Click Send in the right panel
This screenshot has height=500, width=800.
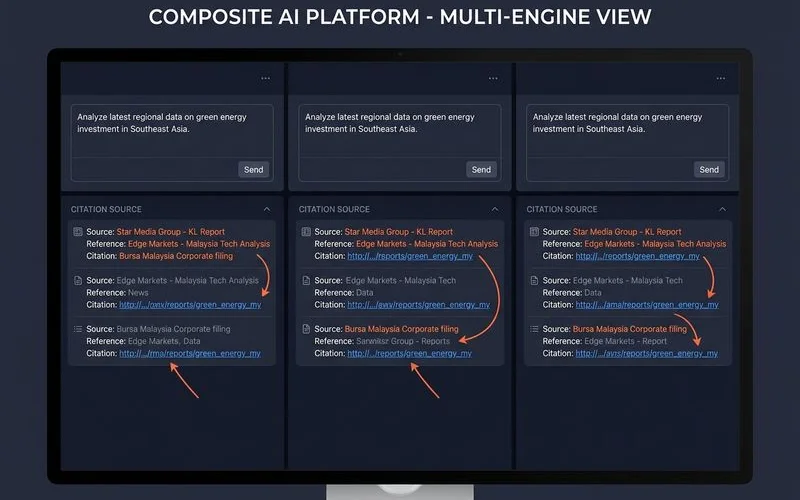709,169
